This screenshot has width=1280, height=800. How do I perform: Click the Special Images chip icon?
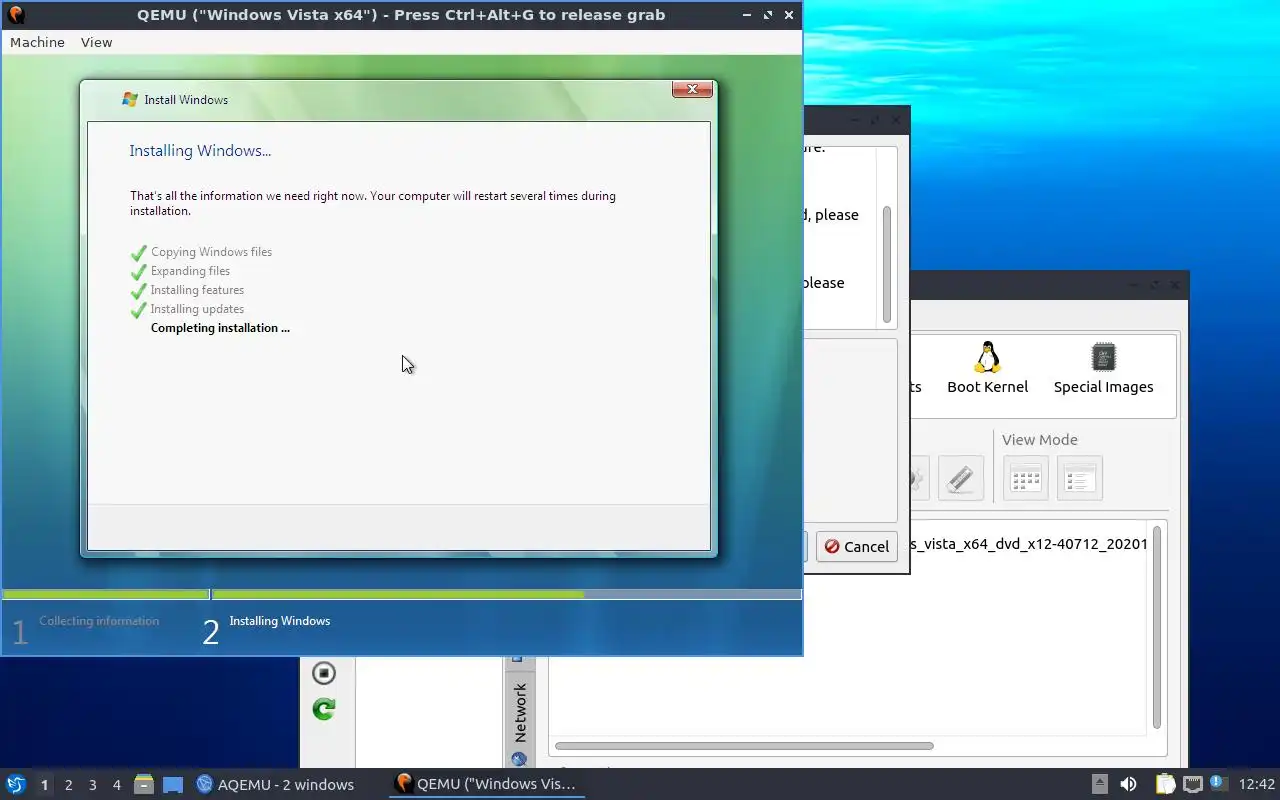pos(1103,357)
